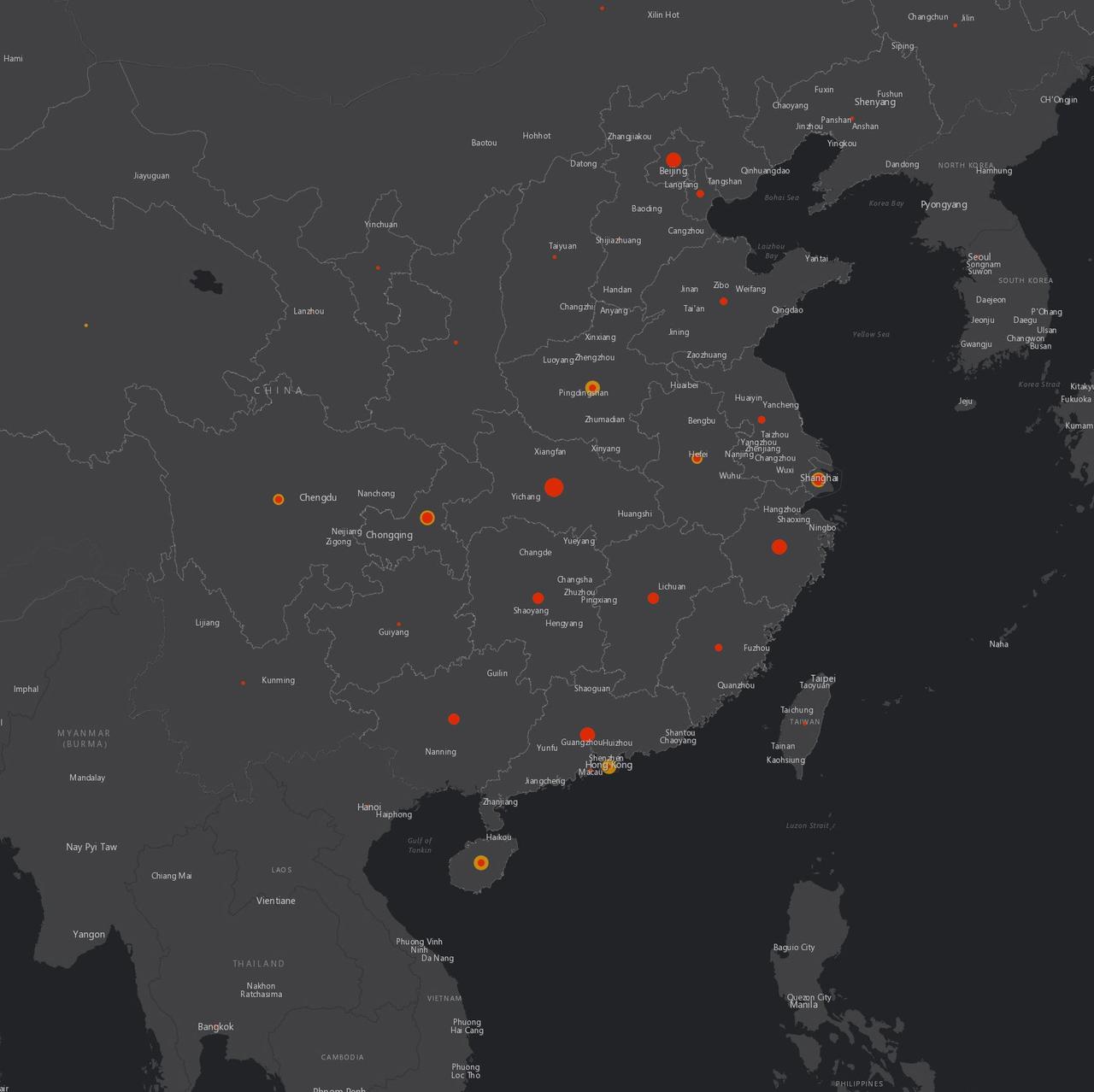The height and width of the screenshot is (1092, 1094).
Task: Select the ringed marker left of Chengdu
Action: coord(279,499)
